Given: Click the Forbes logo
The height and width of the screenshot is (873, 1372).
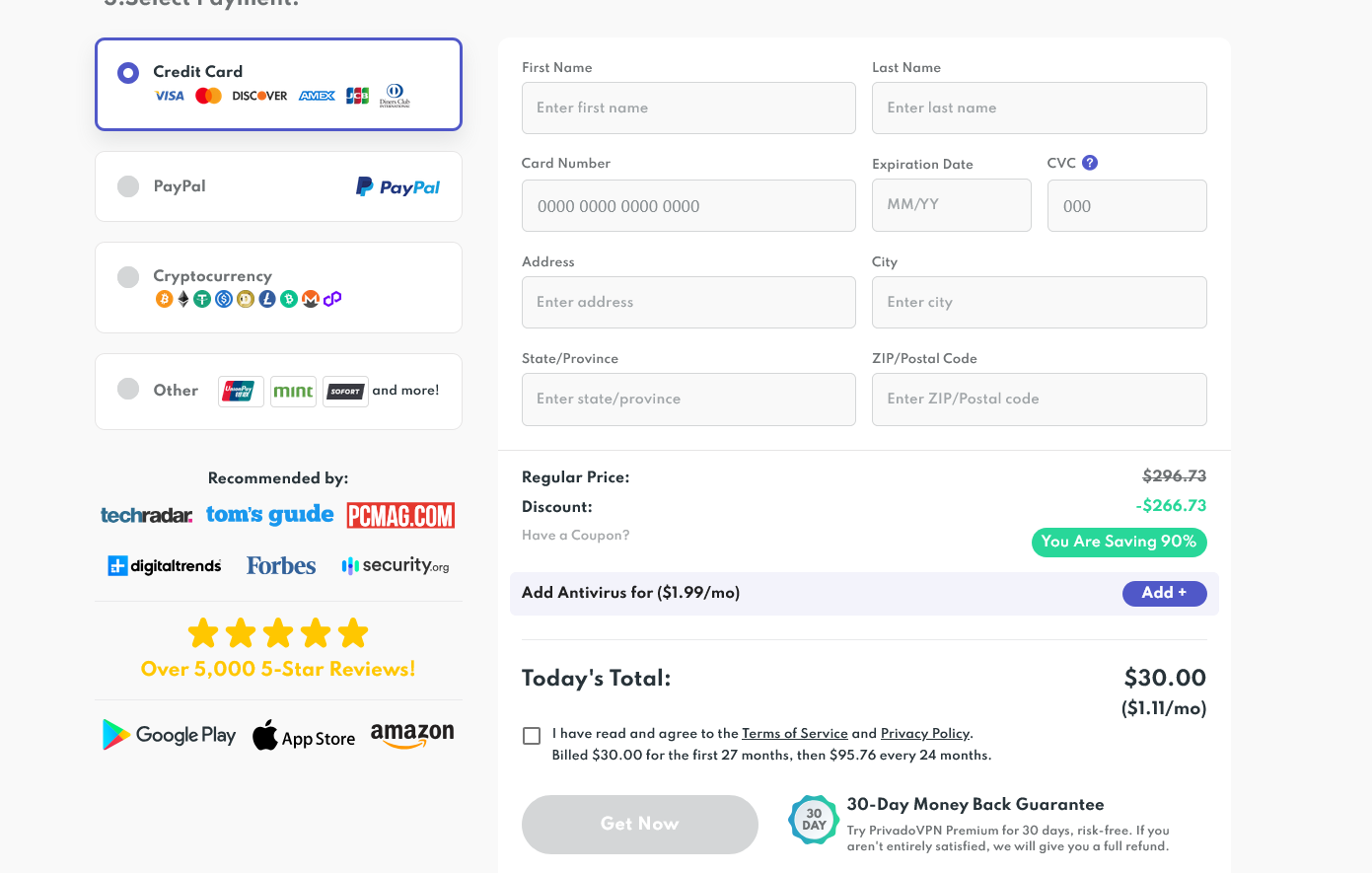Looking at the screenshot, I should pos(281,566).
